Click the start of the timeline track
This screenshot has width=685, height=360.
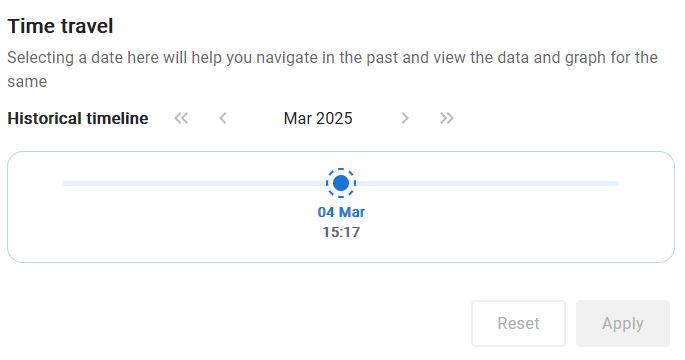click(x=65, y=183)
